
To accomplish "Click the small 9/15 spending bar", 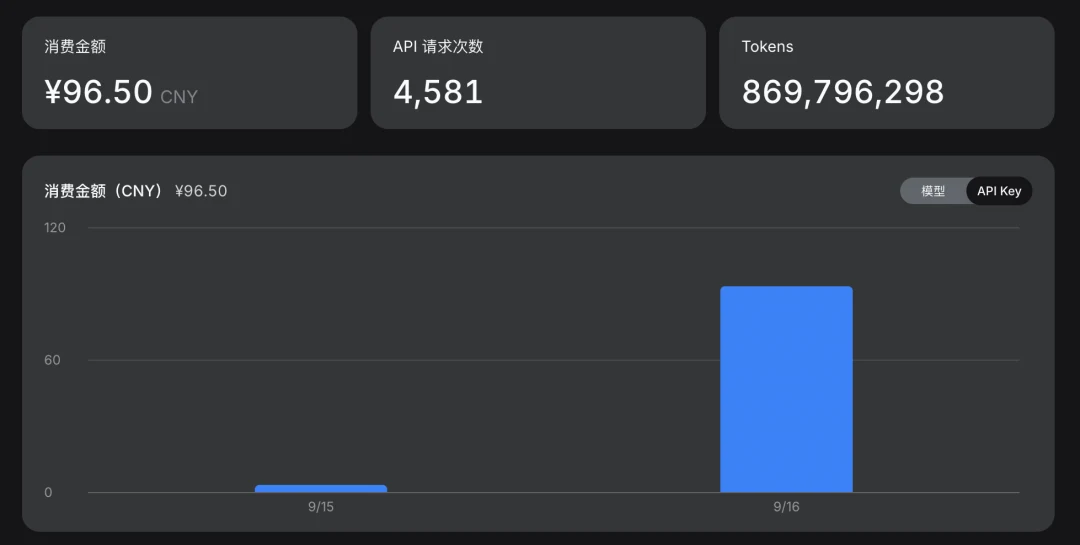I will click(321, 489).
